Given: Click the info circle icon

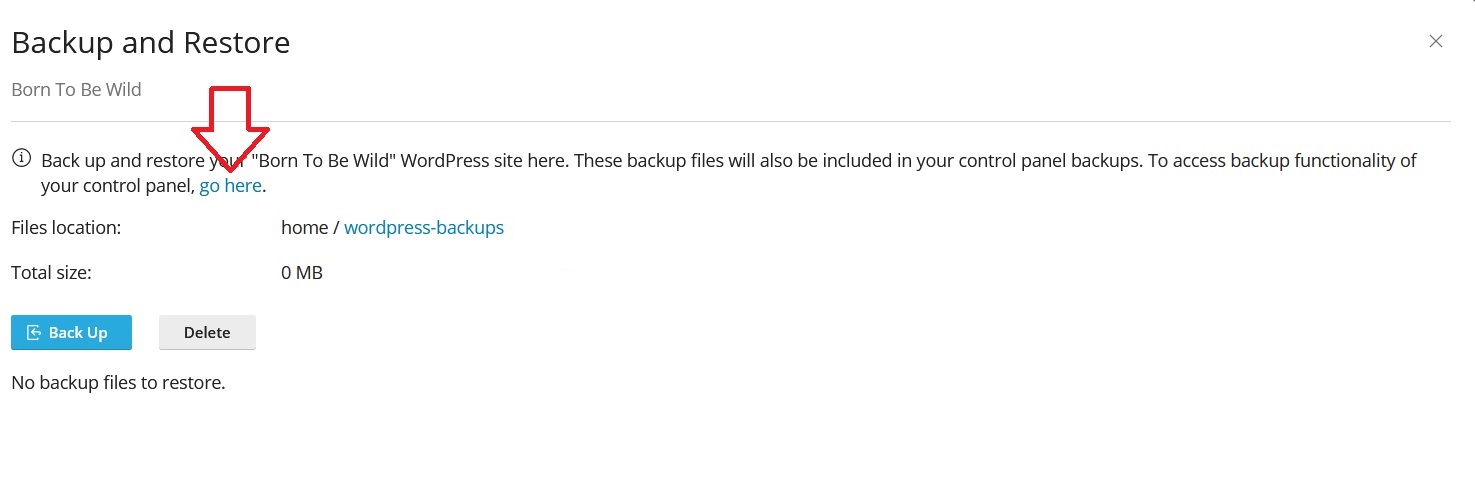Looking at the screenshot, I should click(20, 159).
